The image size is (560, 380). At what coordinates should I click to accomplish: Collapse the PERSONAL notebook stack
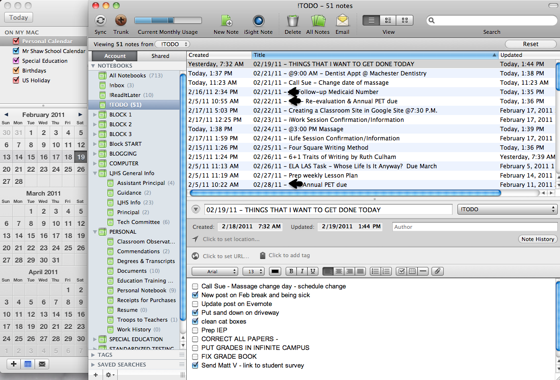click(x=95, y=232)
